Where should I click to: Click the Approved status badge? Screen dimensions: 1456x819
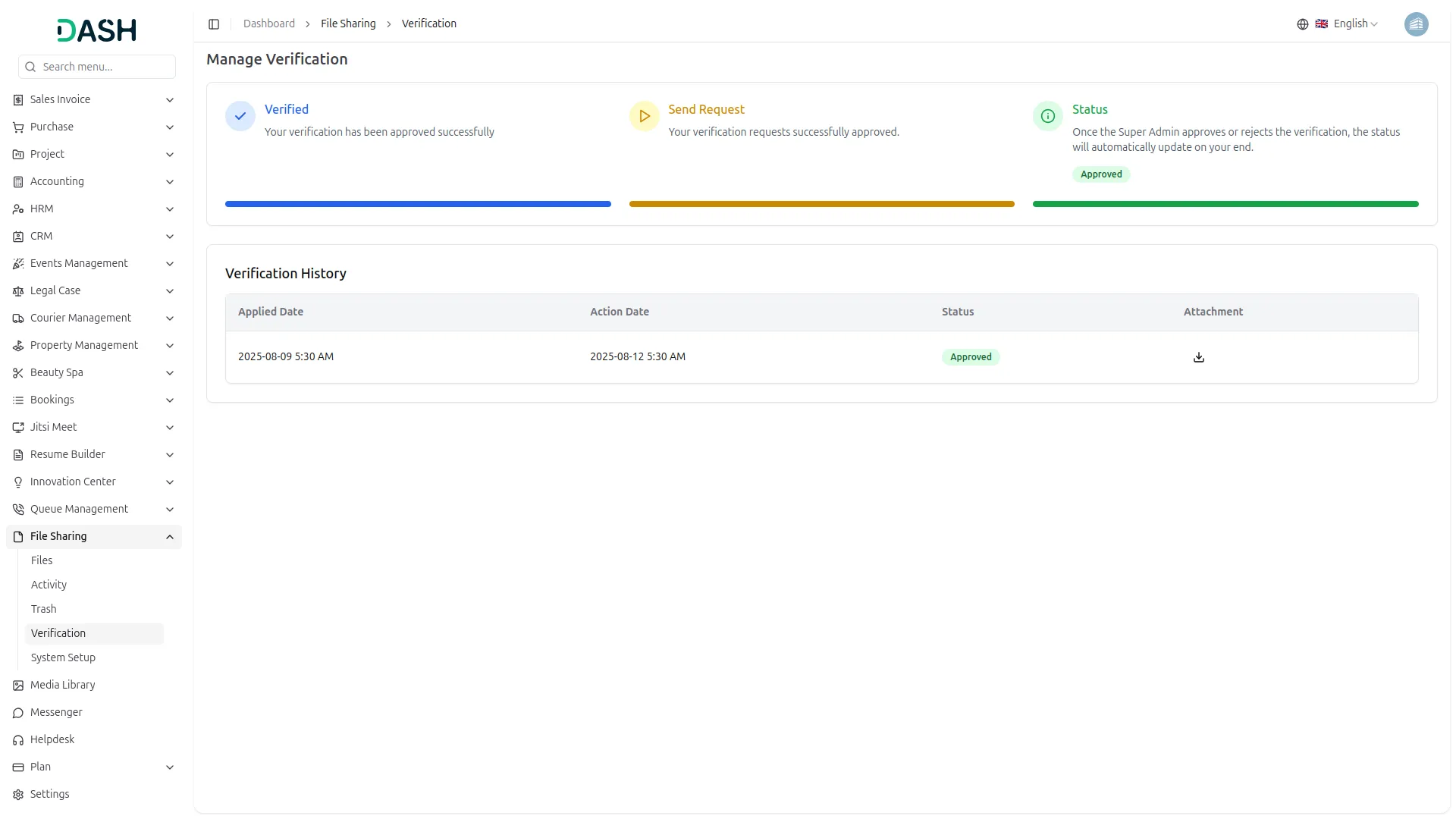point(1100,174)
